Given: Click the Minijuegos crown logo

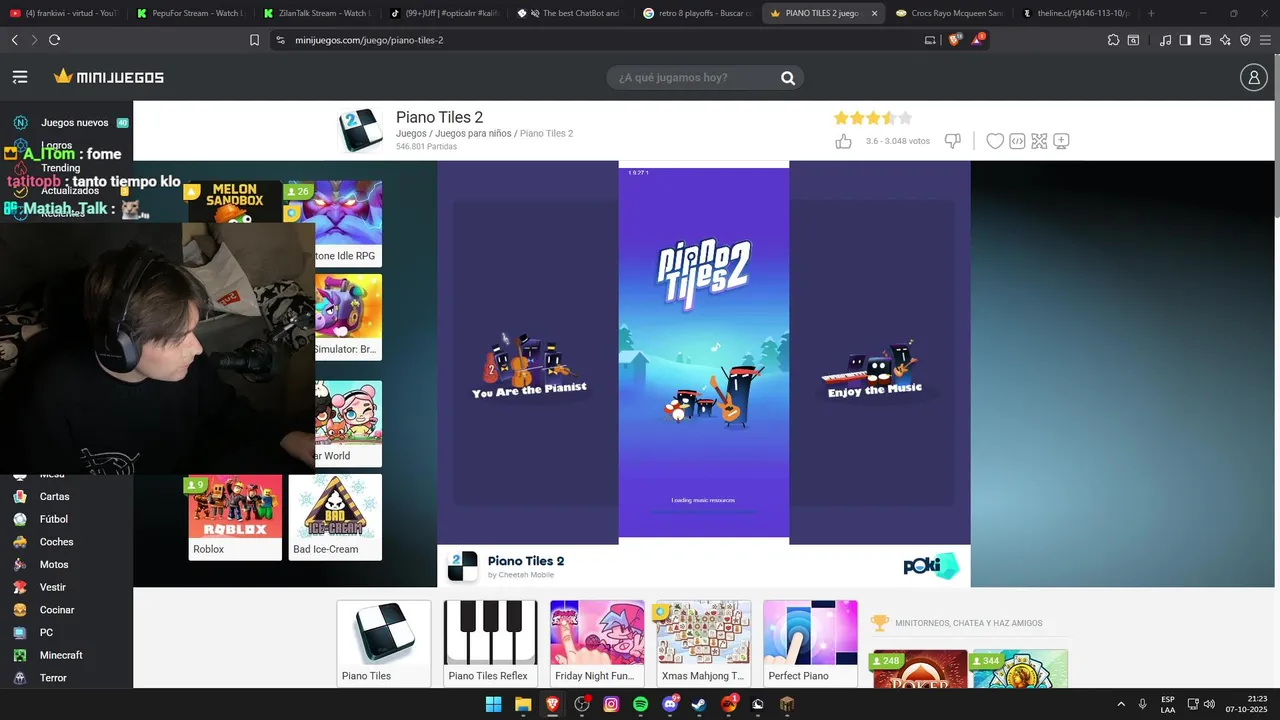Looking at the screenshot, I should (x=108, y=77).
